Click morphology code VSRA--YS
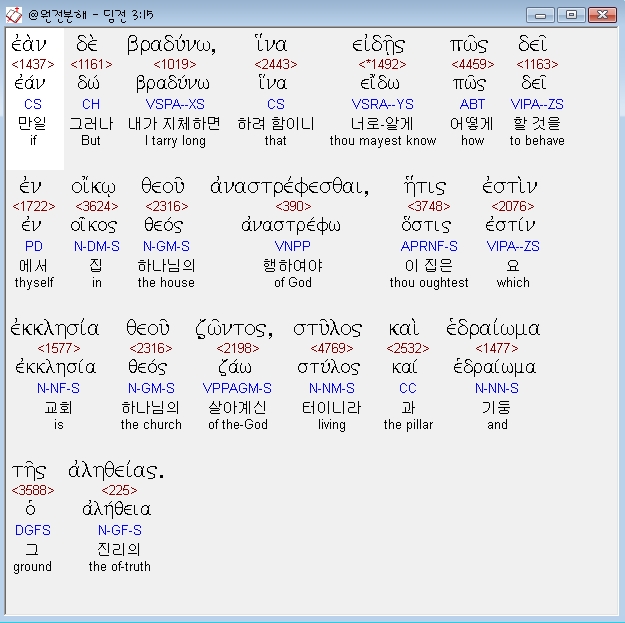The image size is (625, 623). click(383, 104)
